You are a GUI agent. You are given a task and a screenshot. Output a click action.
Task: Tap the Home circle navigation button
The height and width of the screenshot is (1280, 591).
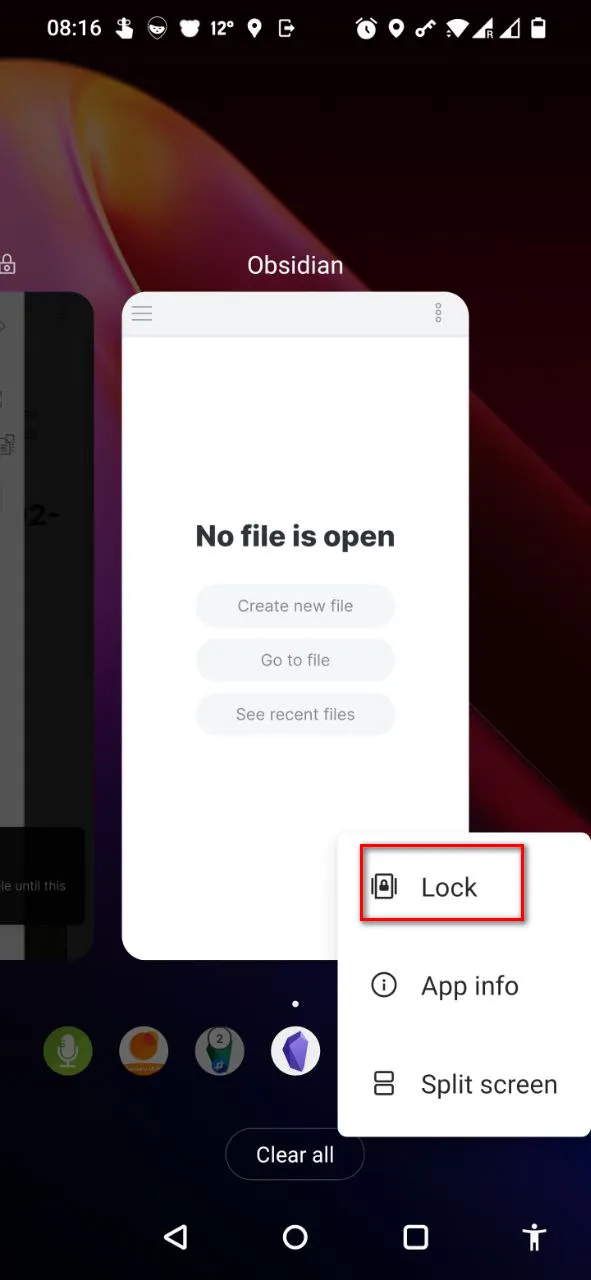tap(295, 1237)
